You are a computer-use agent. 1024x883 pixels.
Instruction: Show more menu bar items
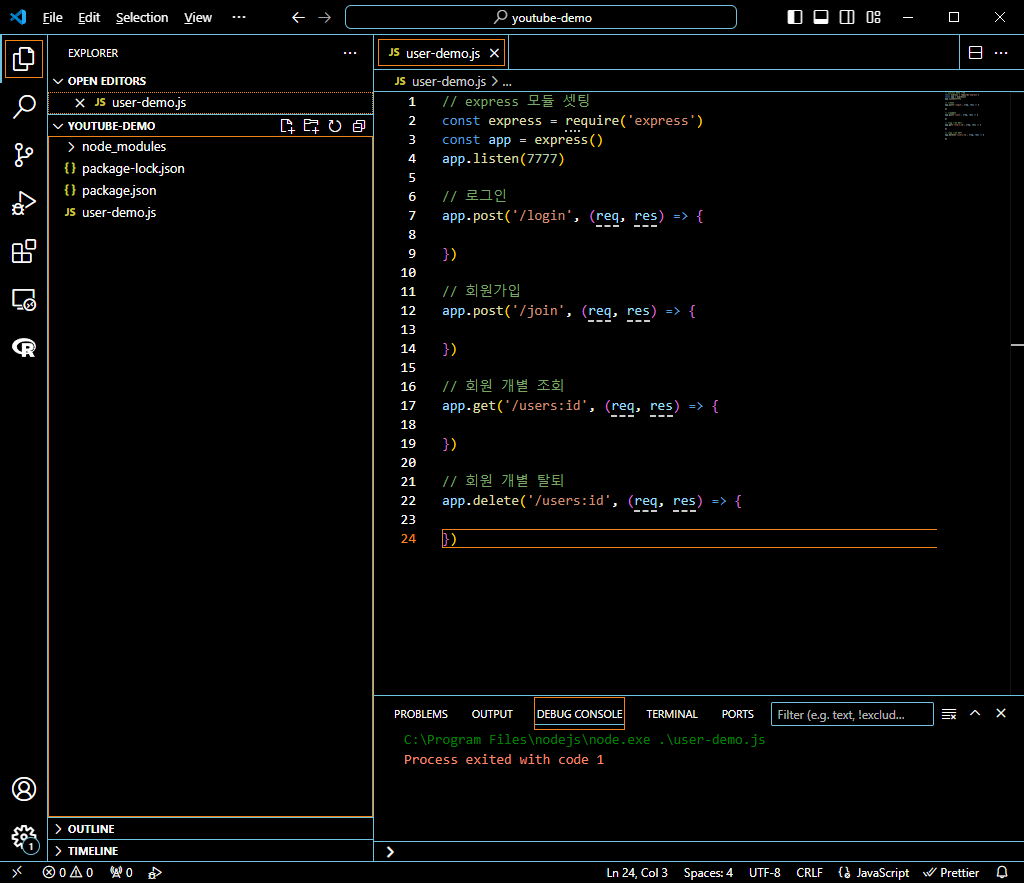239,18
